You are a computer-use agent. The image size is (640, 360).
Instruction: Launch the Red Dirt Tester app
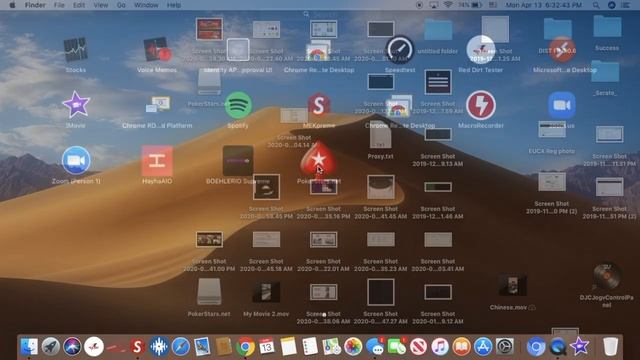click(481, 50)
